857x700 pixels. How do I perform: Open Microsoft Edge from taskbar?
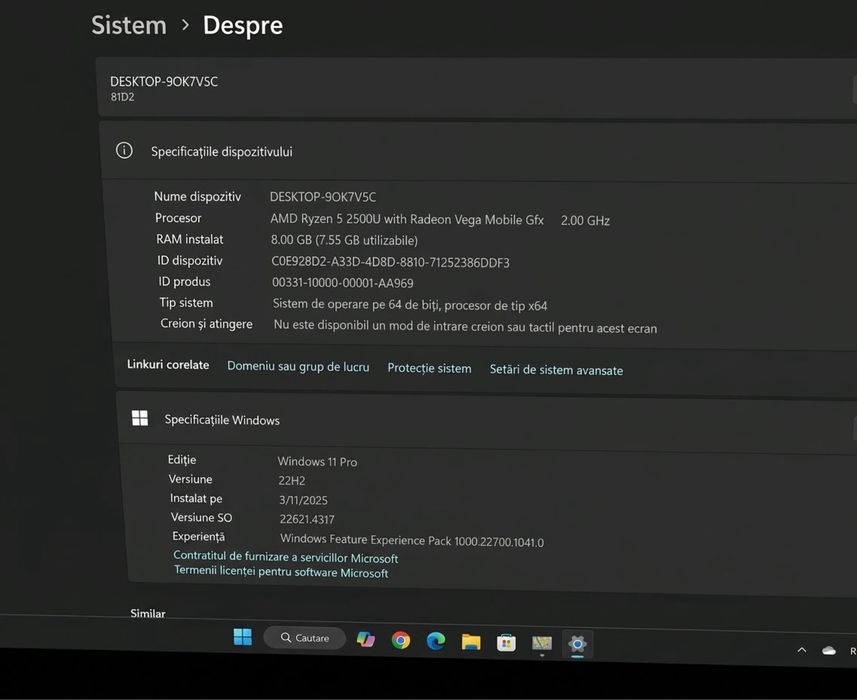pyautogui.click(x=436, y=640)
